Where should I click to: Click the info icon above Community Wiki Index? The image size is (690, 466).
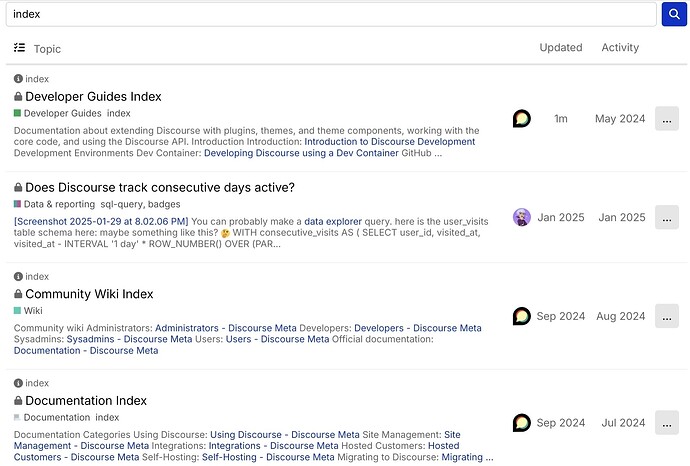(x=18, y=276)
